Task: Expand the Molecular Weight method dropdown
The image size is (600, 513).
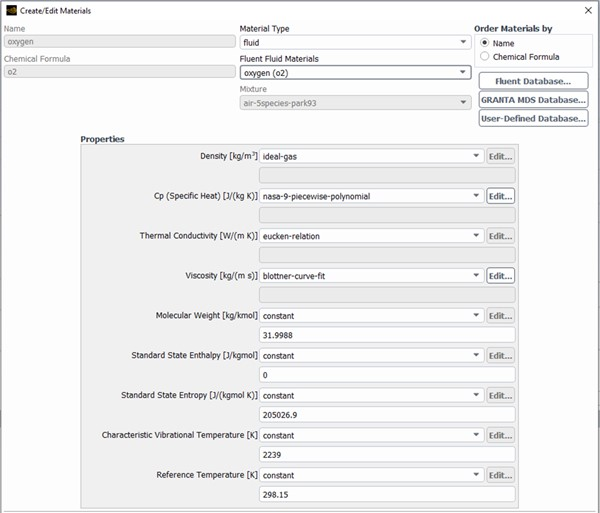Action: pyautogui.click(x=371, y=316)
